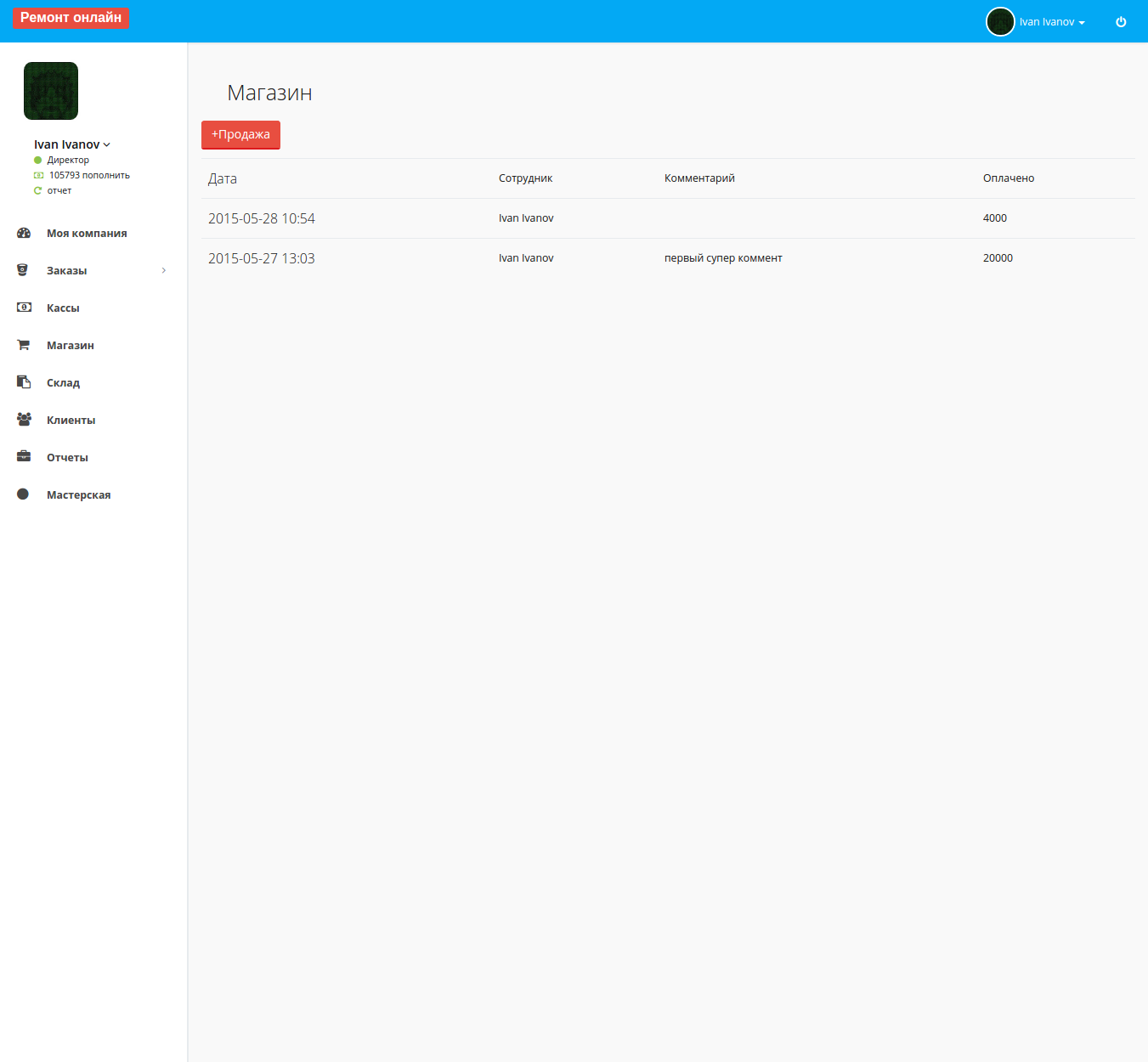Open Ivan Ivanov dropdown in top bar
Viewport: 1148px width, 1062px height.
tap(1052, 22)
